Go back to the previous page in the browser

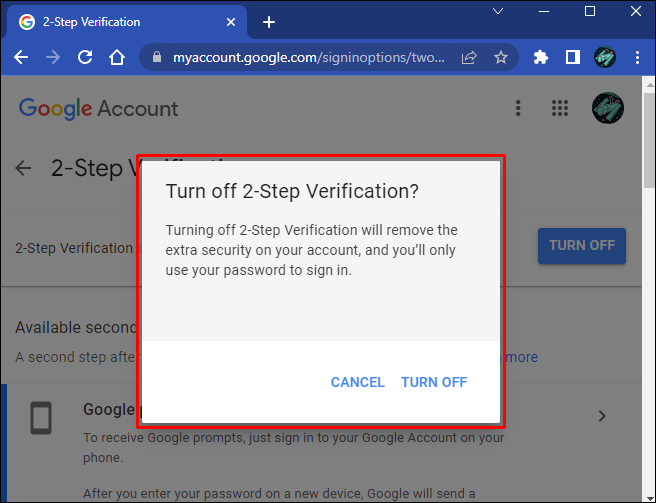click(x=21, y=58)
